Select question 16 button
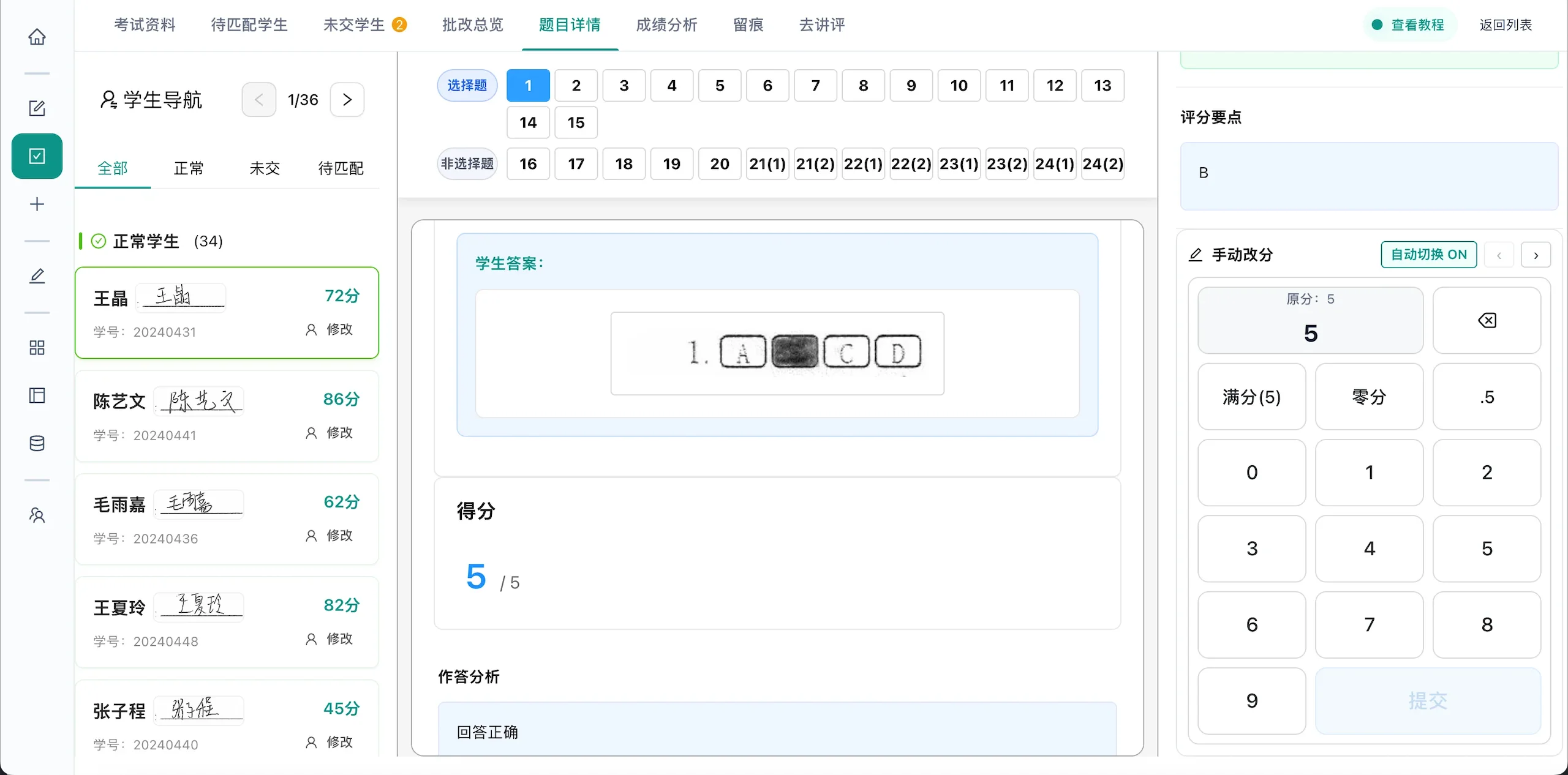Image resolution: width=1568 pixels, height=775 pixels. pos(528,164)
